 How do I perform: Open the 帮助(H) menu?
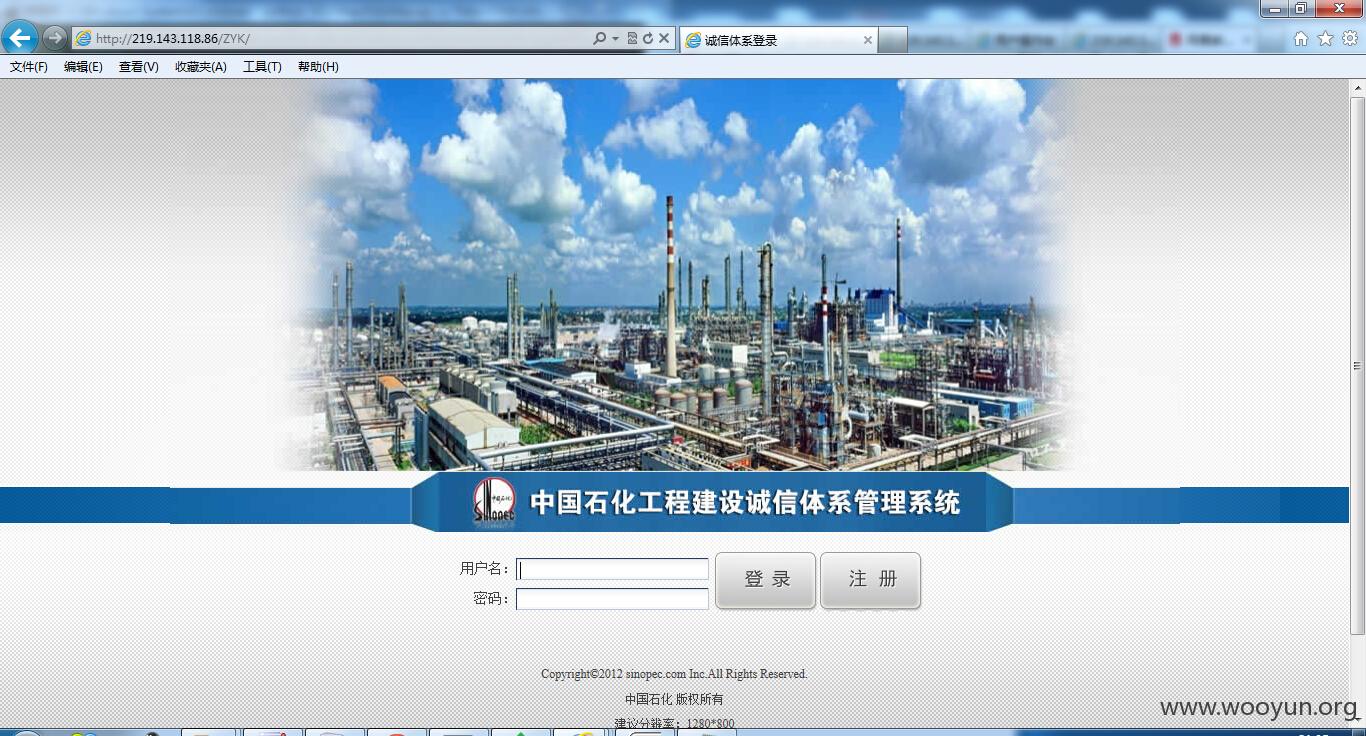coord(318,67)
